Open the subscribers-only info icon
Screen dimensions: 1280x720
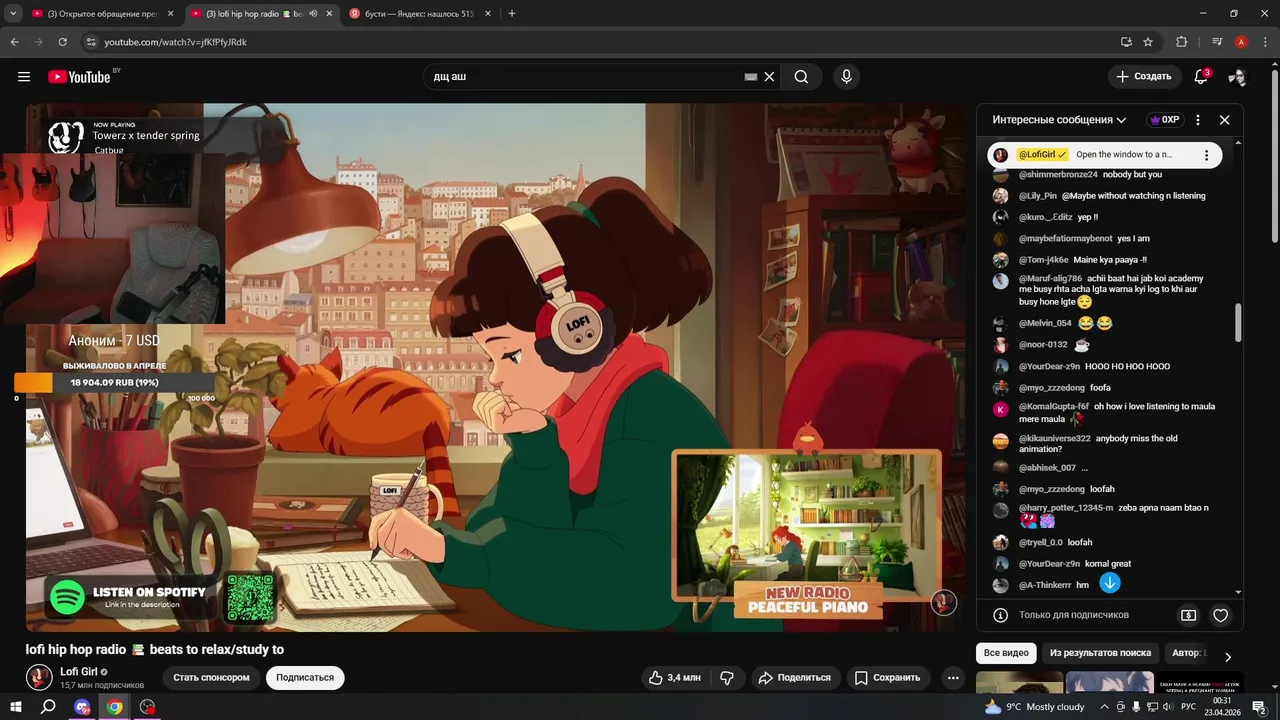pos(1000,615)
